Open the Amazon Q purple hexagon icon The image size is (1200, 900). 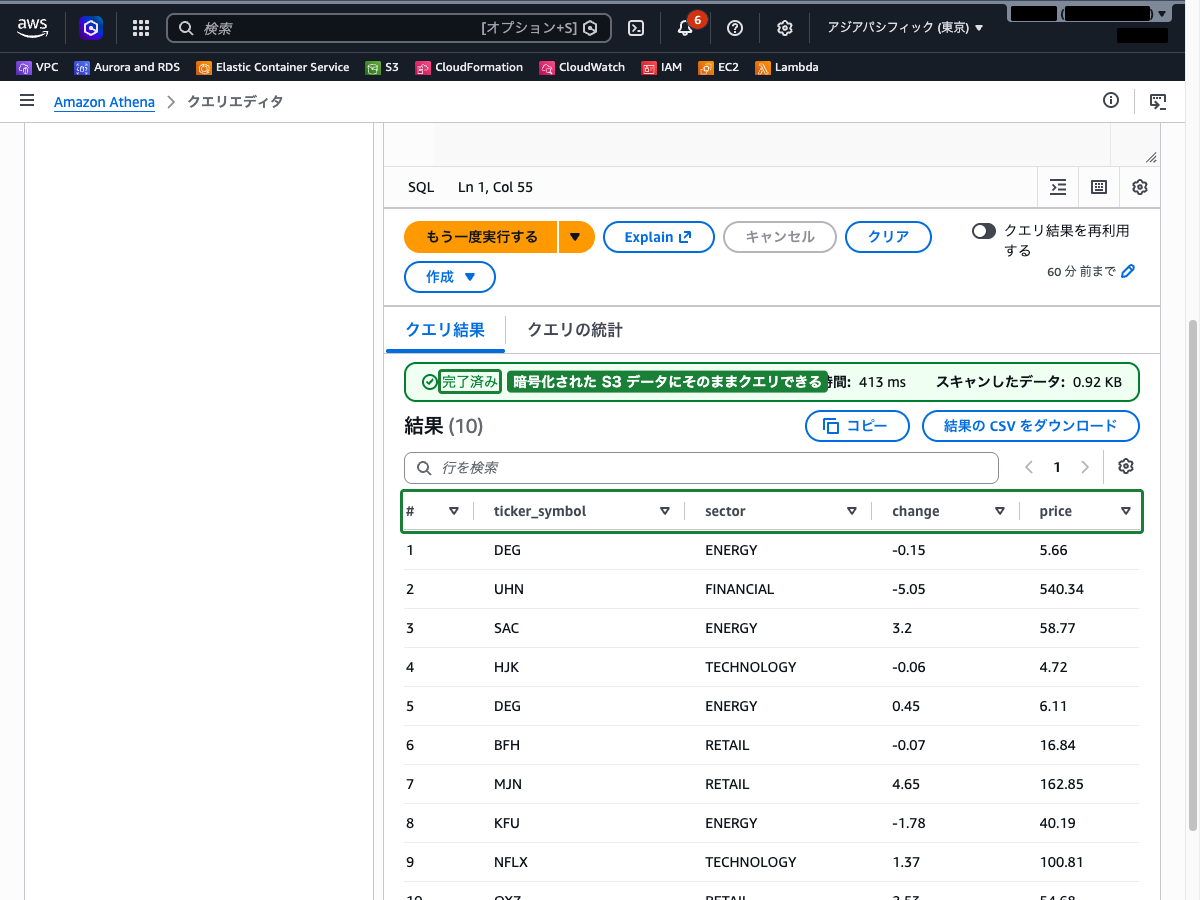coord(92,28)
